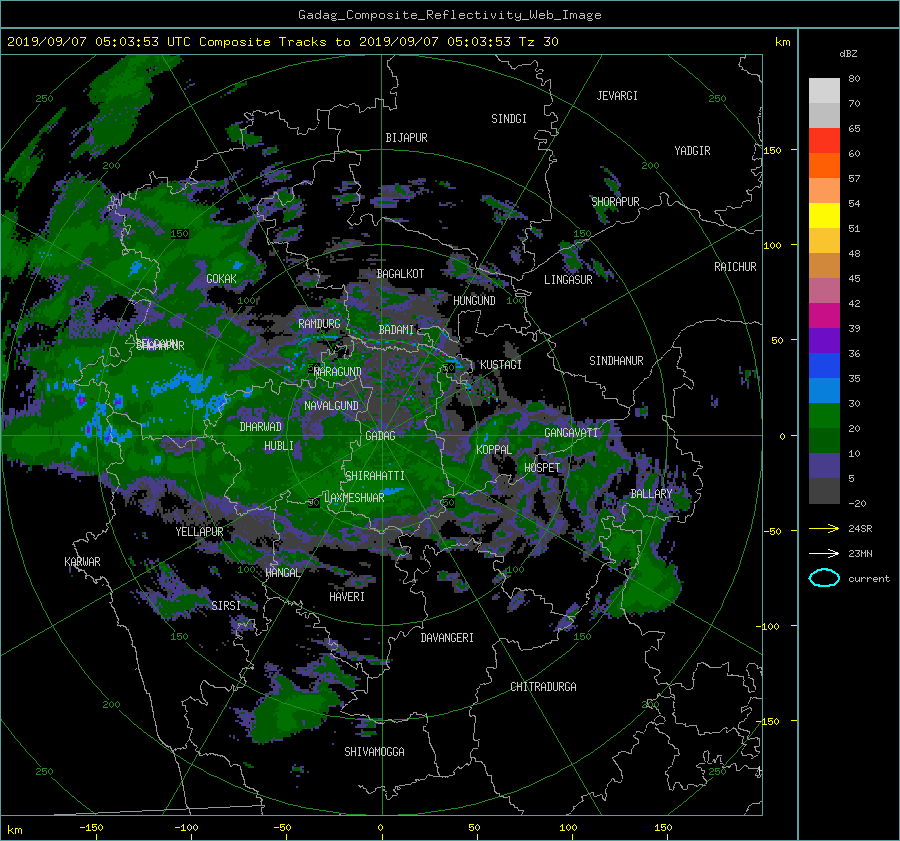Click the Gadag_Composite_Reflectivity_Web_Image title
This screenshot has width=900, height=841.
(x=449, y=15)
